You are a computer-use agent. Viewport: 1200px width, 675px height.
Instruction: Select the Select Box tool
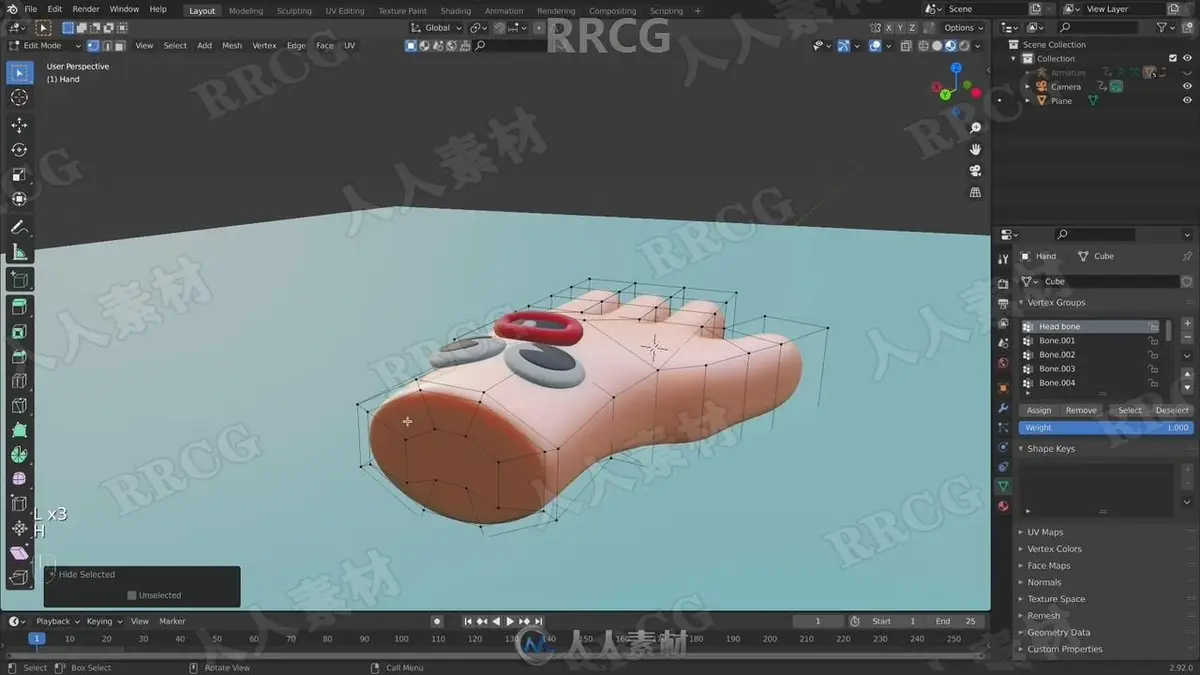19,73
